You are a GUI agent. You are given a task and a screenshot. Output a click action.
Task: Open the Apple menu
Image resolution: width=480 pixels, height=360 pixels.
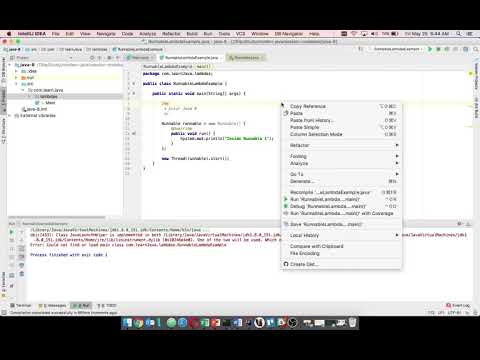(x=9, y=34)
